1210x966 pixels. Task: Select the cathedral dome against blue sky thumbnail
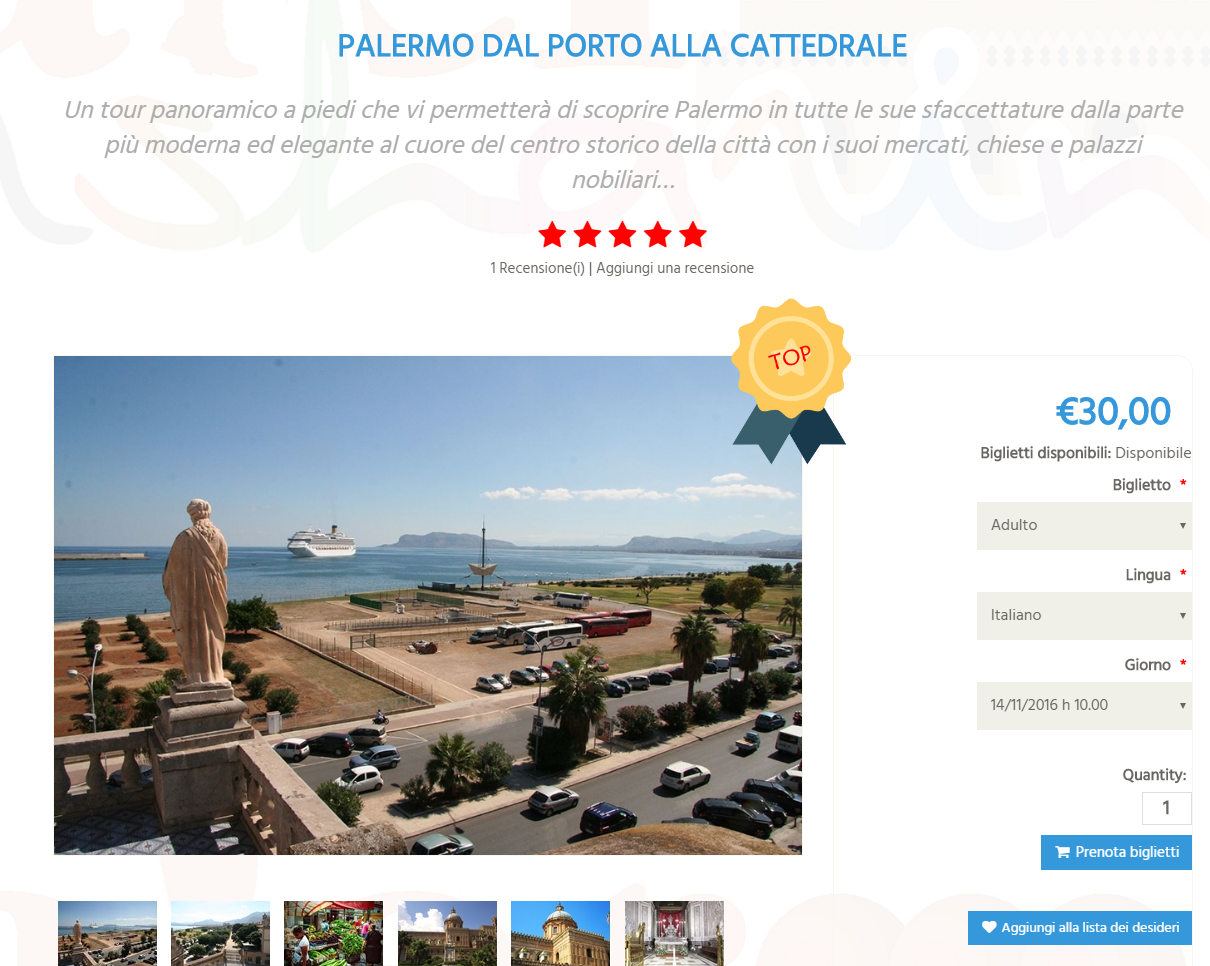pyautogui.click(x=560, y=933)
